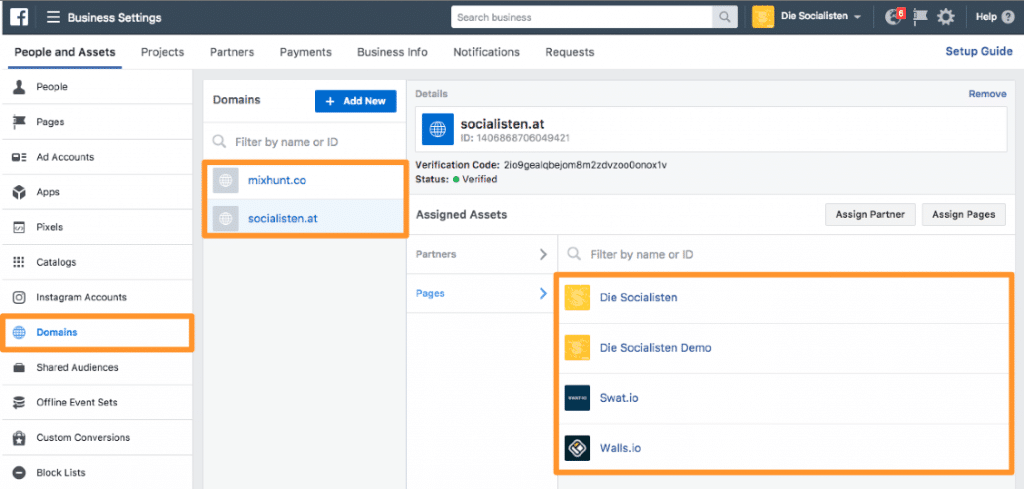The width and height of the screenshot is (1024, 489).
Task: Open the notifications globe icon with badge
Action: coord(894,17)
